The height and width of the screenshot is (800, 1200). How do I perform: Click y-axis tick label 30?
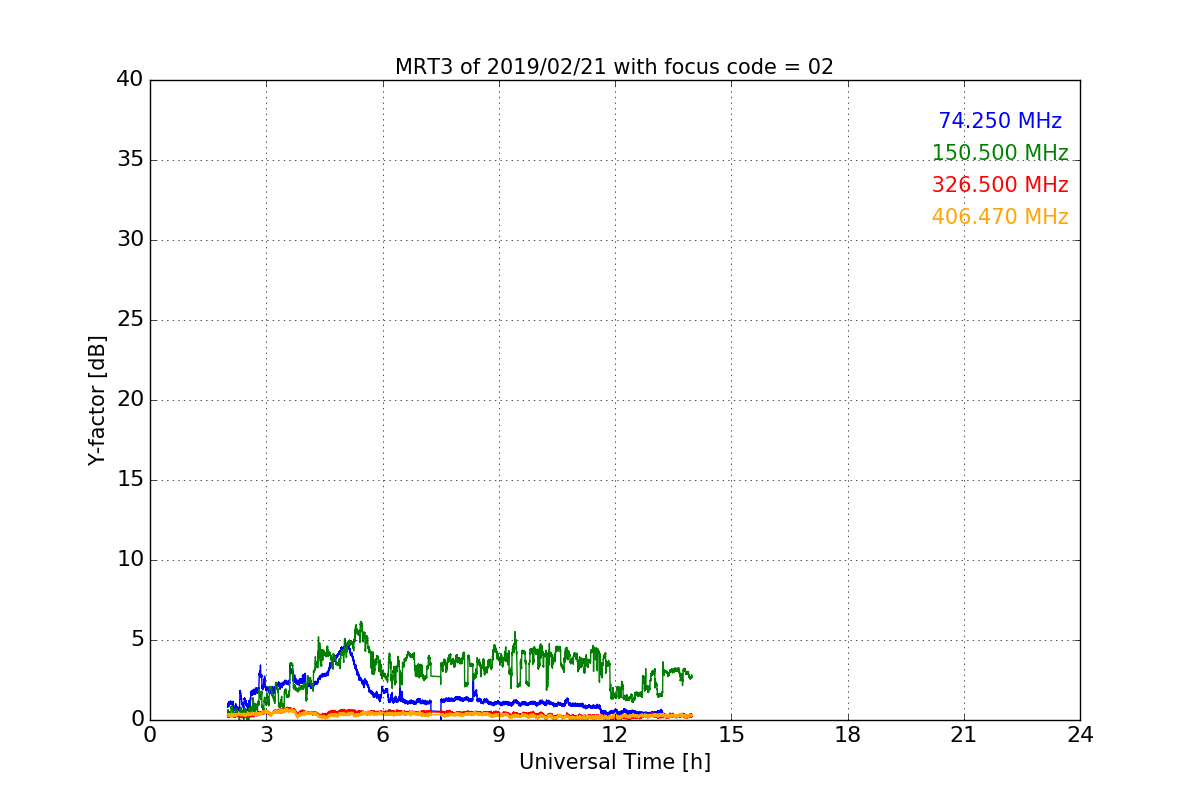130,240
